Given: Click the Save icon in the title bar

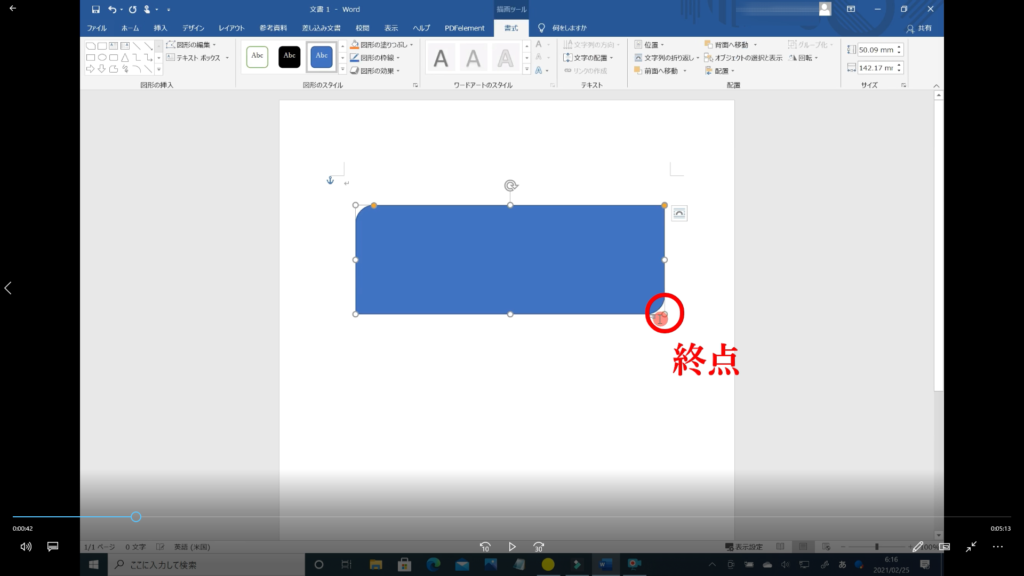Looking at the screenshot, I should tap(96, 9).
